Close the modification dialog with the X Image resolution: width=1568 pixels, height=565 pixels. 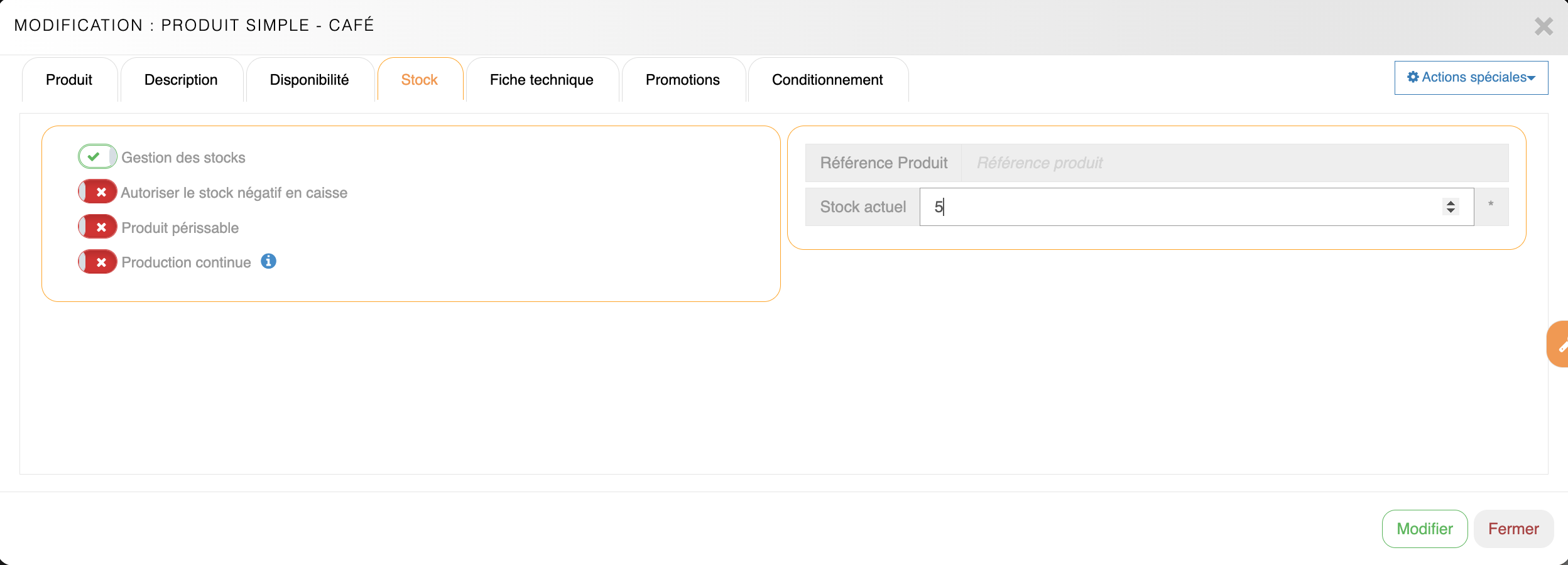click(1543, 26)
